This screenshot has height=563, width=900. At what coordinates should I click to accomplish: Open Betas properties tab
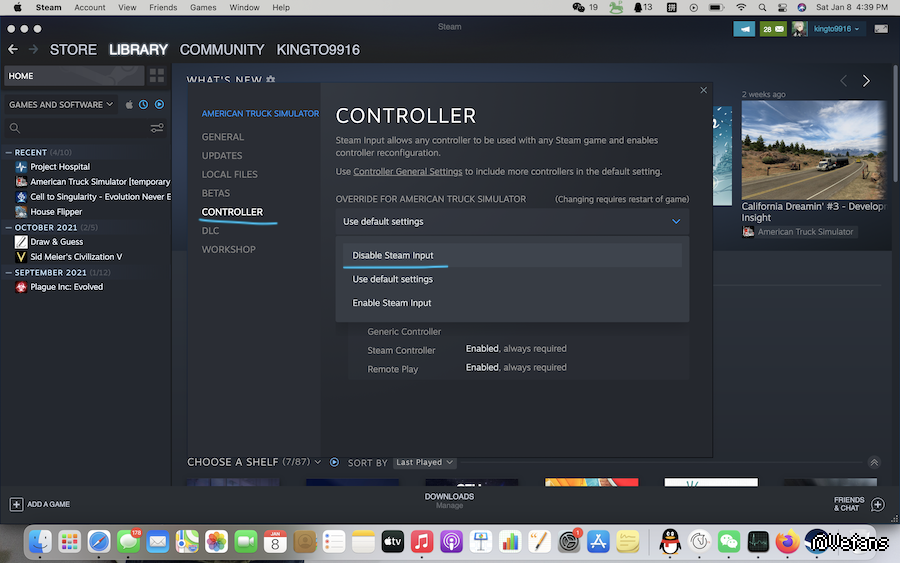coord(215,193)
